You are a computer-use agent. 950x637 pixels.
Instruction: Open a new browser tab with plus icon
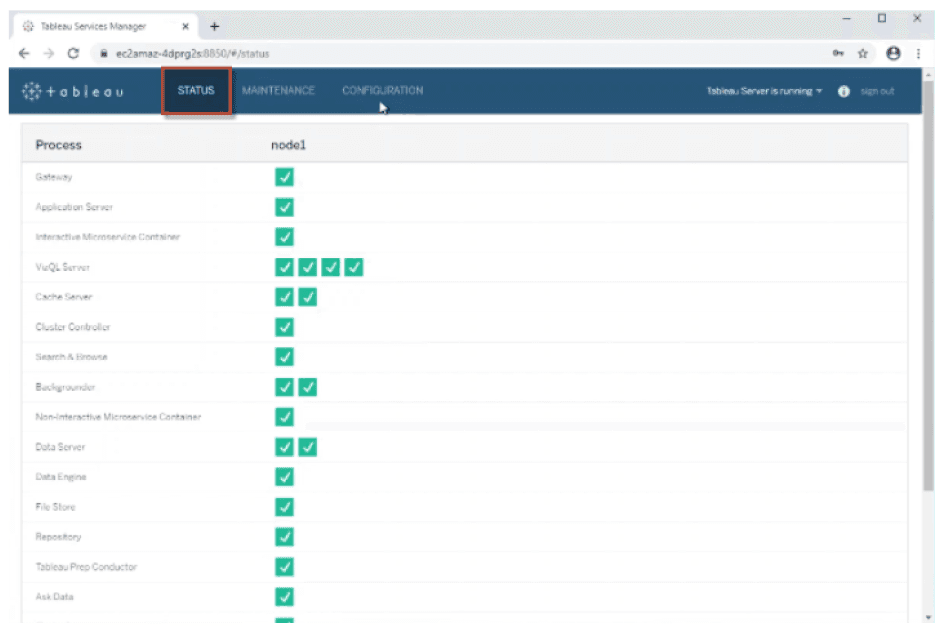click(214, 26)
